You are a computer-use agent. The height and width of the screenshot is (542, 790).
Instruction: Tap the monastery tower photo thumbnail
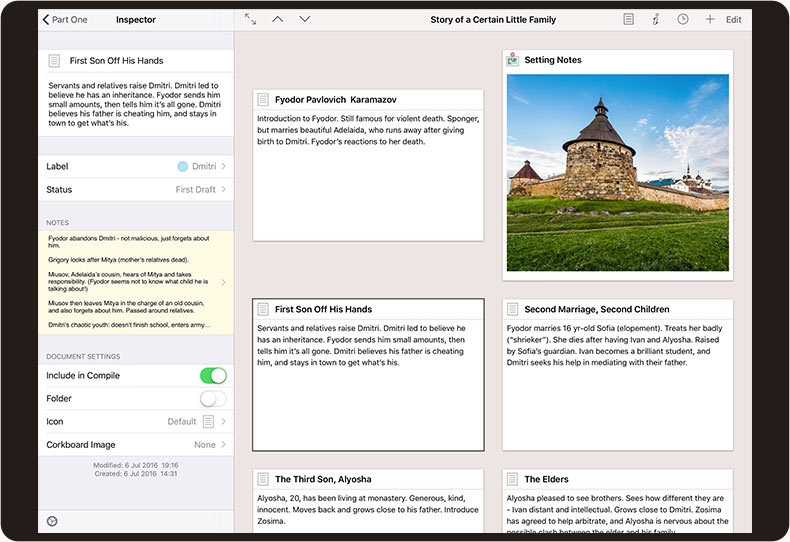click(617, 171)
